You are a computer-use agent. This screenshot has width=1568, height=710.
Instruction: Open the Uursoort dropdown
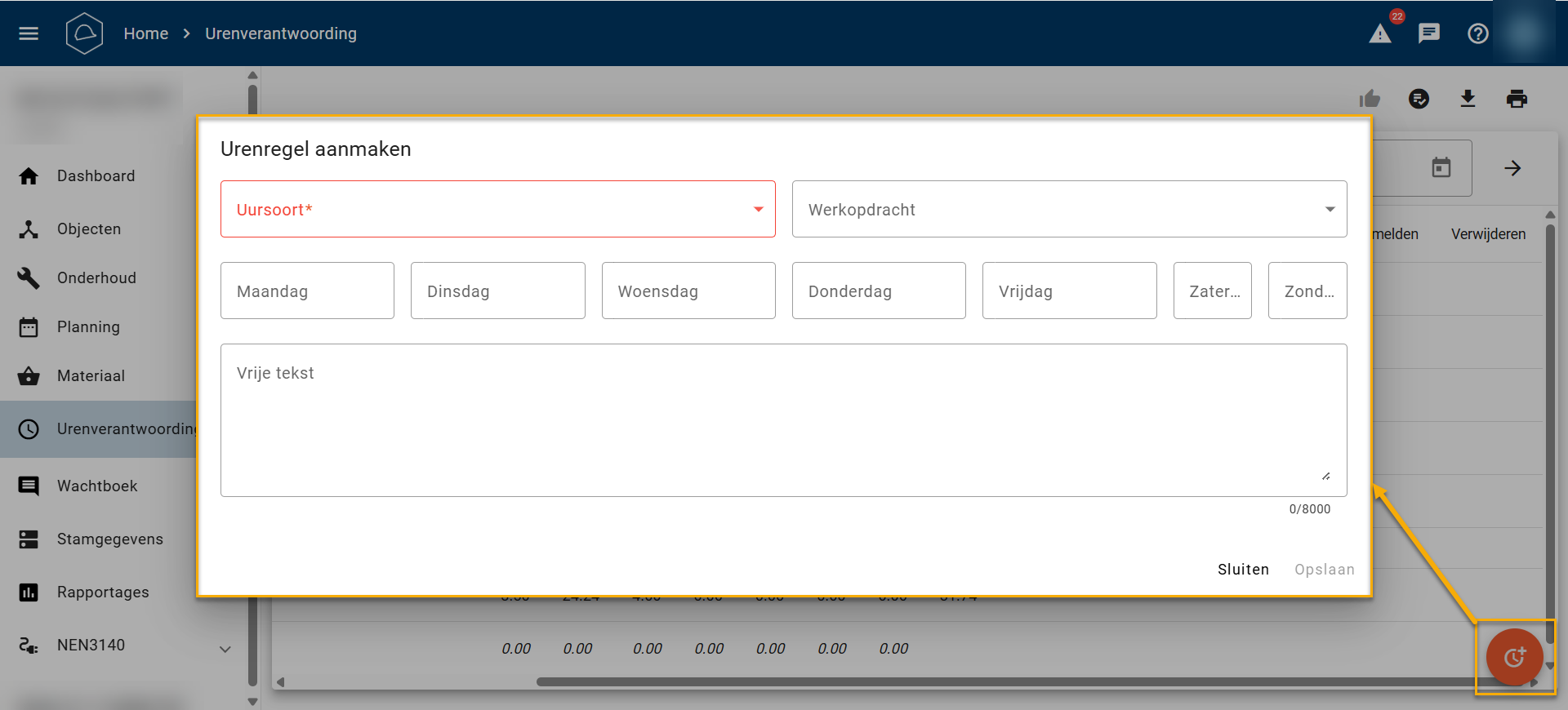coord(497,210)
